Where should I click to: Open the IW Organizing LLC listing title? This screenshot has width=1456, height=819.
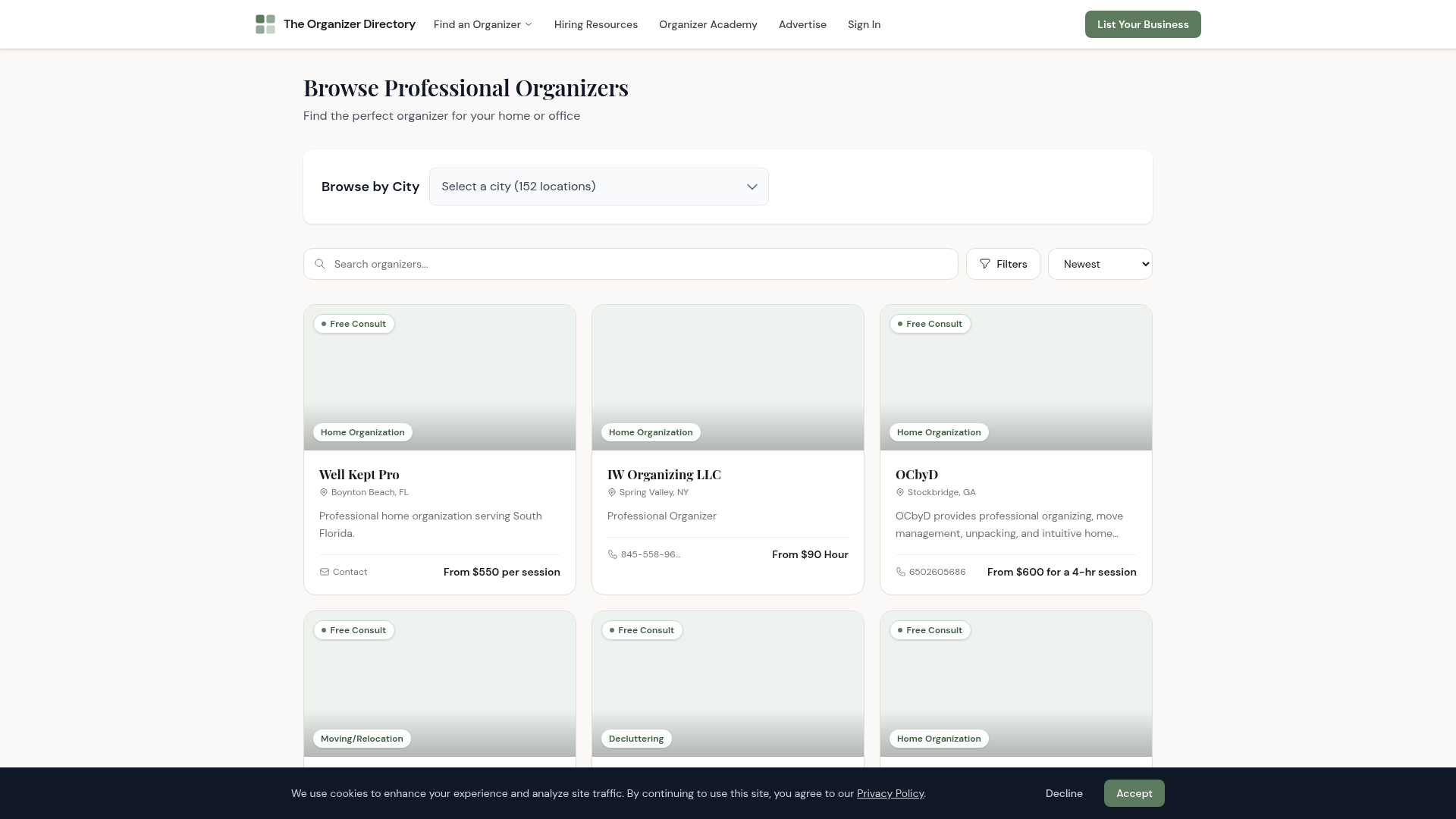coord(664,475)
